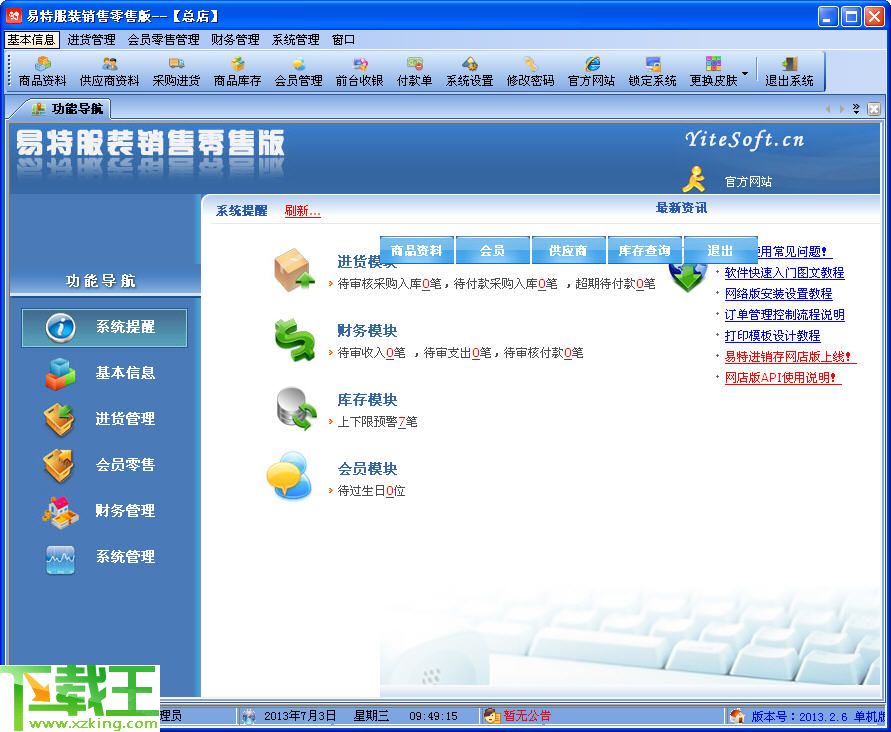The height and width of the screenshot is (732, 891).
Task: Click the 进货模块 heading
Action: (x=367, y=261)
